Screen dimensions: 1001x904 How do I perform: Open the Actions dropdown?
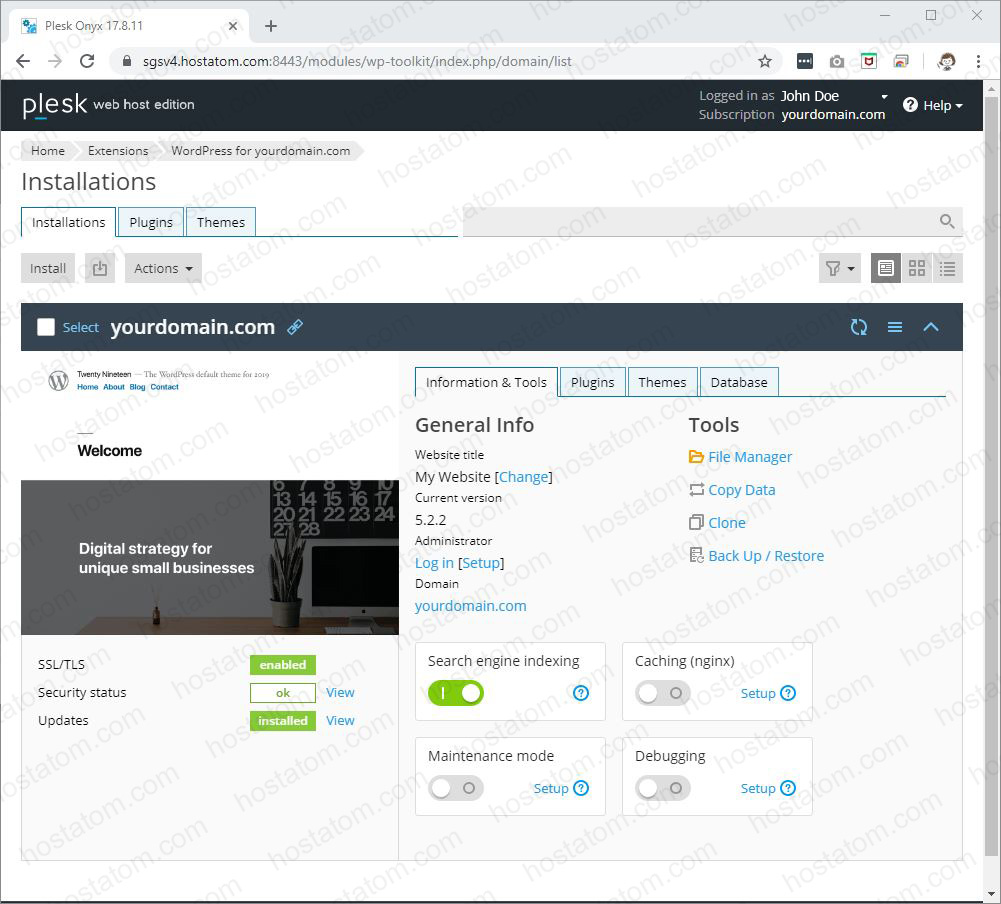click(163, 268)
